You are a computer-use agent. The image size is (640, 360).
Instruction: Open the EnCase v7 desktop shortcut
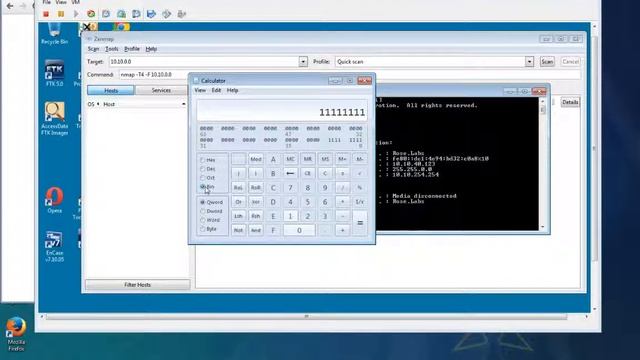point(54,247)
